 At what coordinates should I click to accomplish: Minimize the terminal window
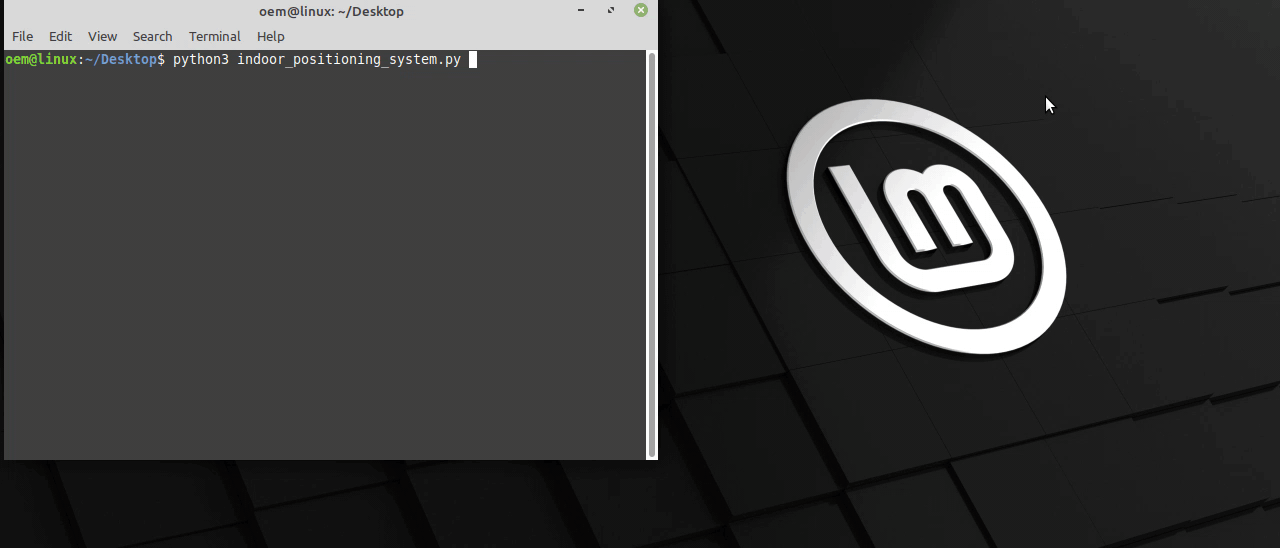pos(581,11)
